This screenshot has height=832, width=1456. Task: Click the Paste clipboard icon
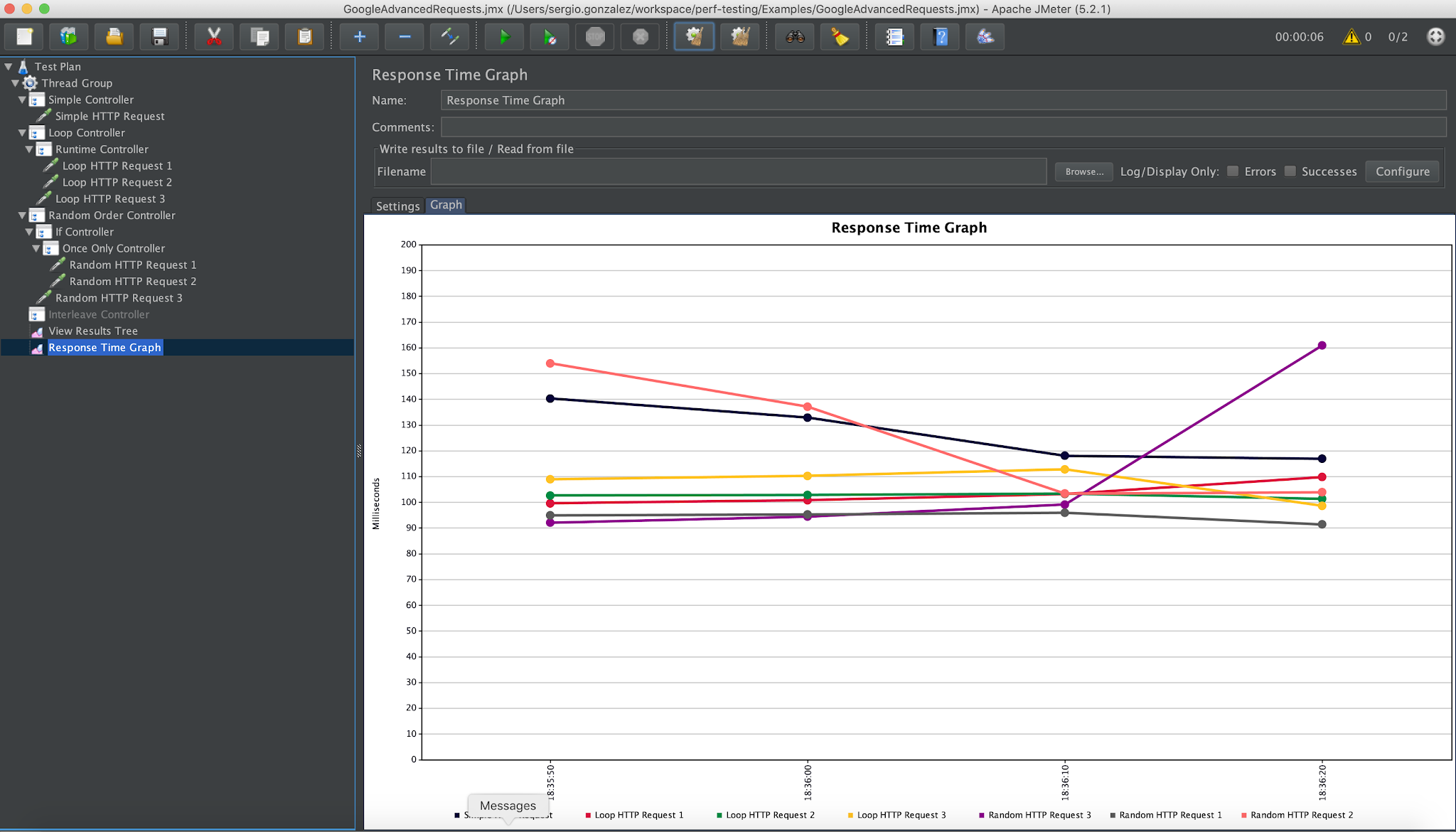coord(305,36)
